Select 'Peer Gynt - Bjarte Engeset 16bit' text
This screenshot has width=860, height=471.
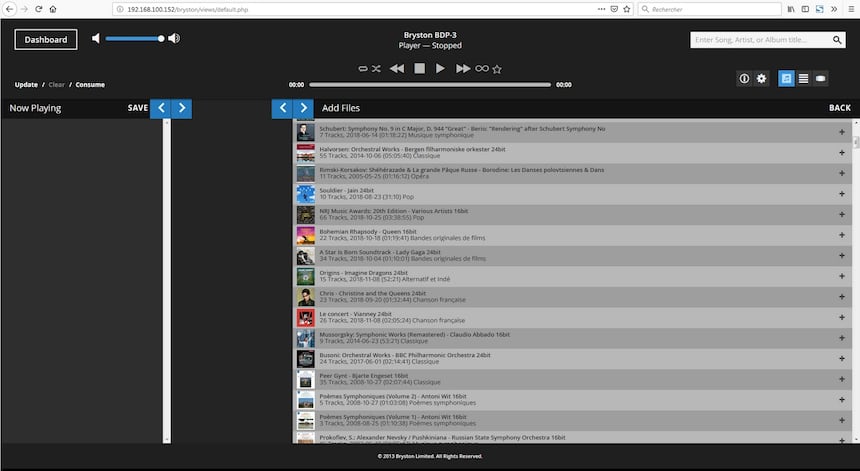(x=364, y=376)
